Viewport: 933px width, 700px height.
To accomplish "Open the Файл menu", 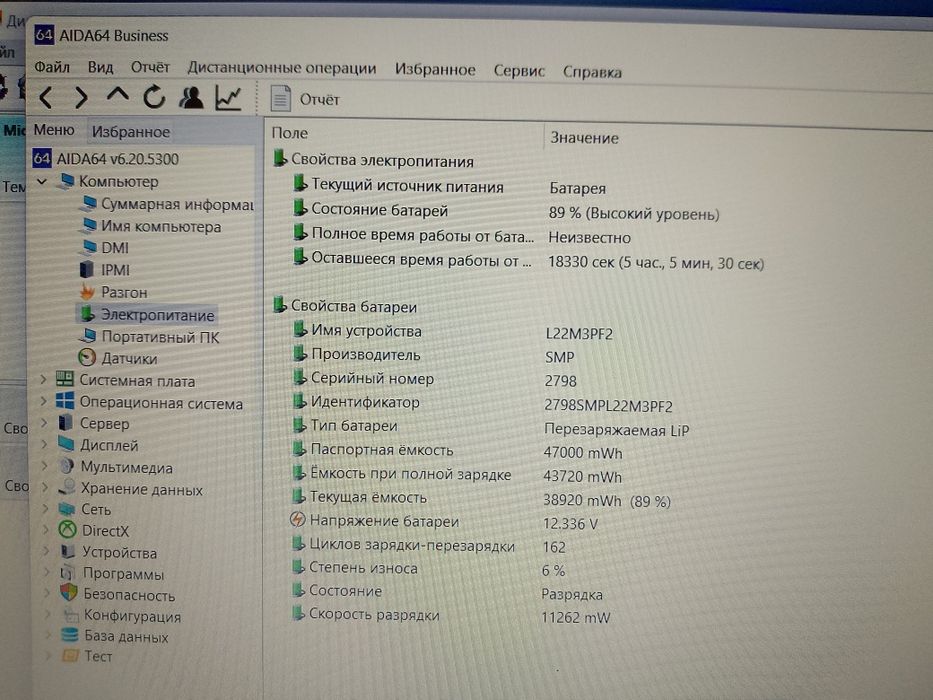I will (52, 67).
